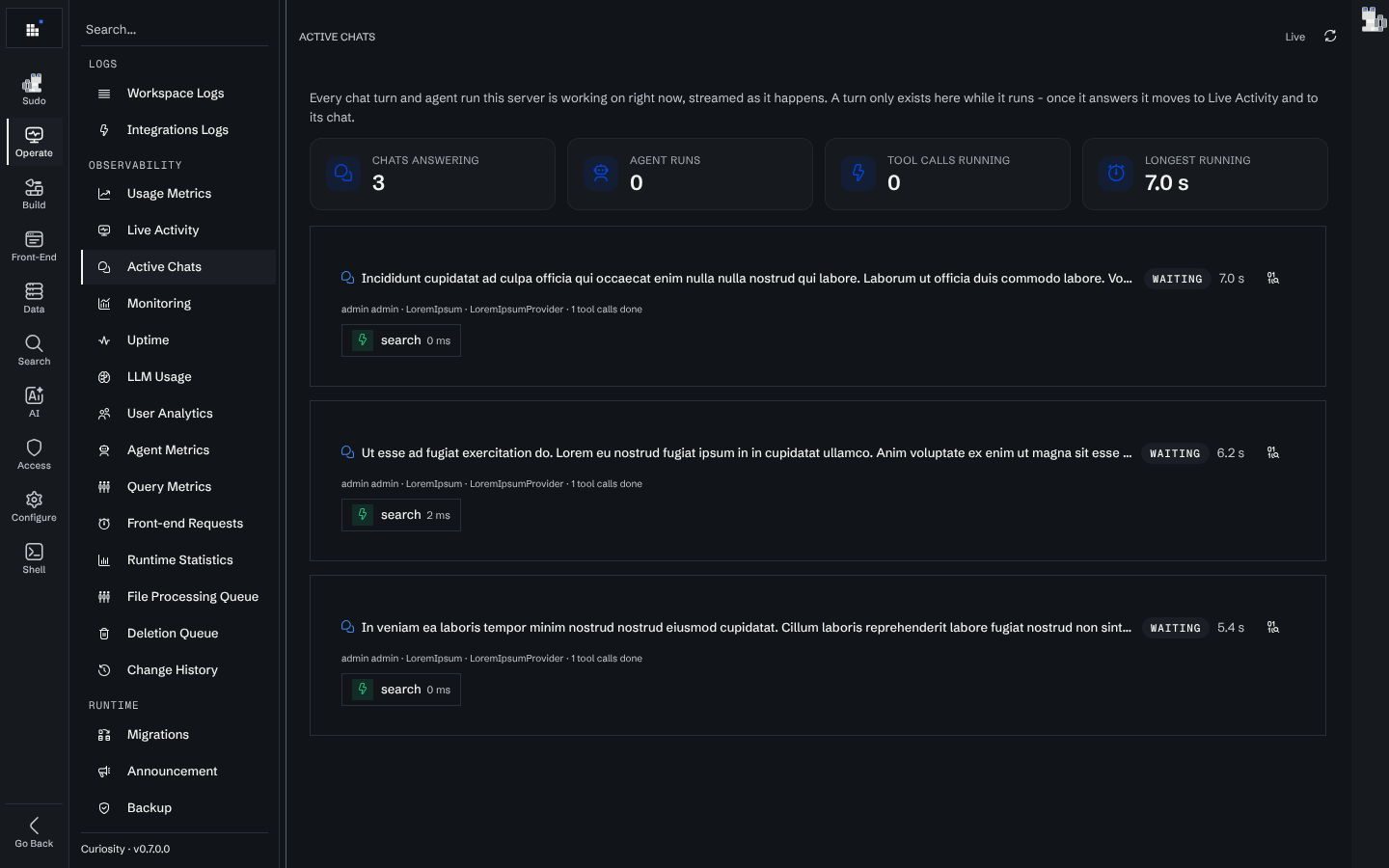Focus the sidebar Search field
Image resolution: width=1389 pixels, height=868 pixels.
pos(175,30)
